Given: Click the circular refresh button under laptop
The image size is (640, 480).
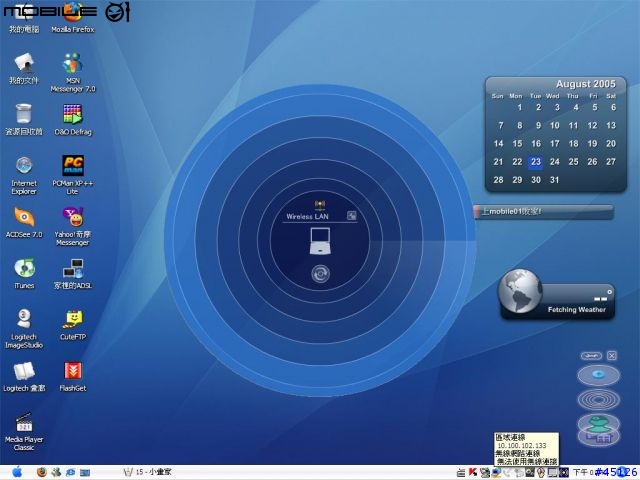Looking at the screenshot, I should tap(320, 274).
